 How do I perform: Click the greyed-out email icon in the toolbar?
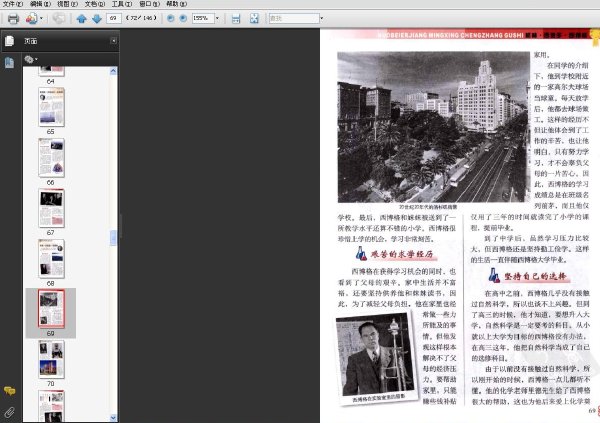[x=59, y=18]
